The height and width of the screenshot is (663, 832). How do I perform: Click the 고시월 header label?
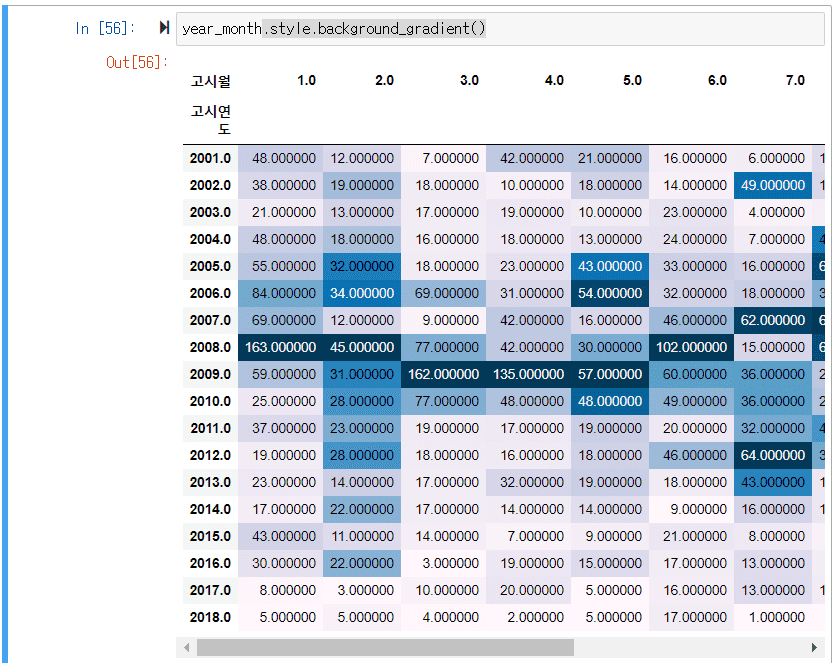pyautogui.click(x=211, y=81)
